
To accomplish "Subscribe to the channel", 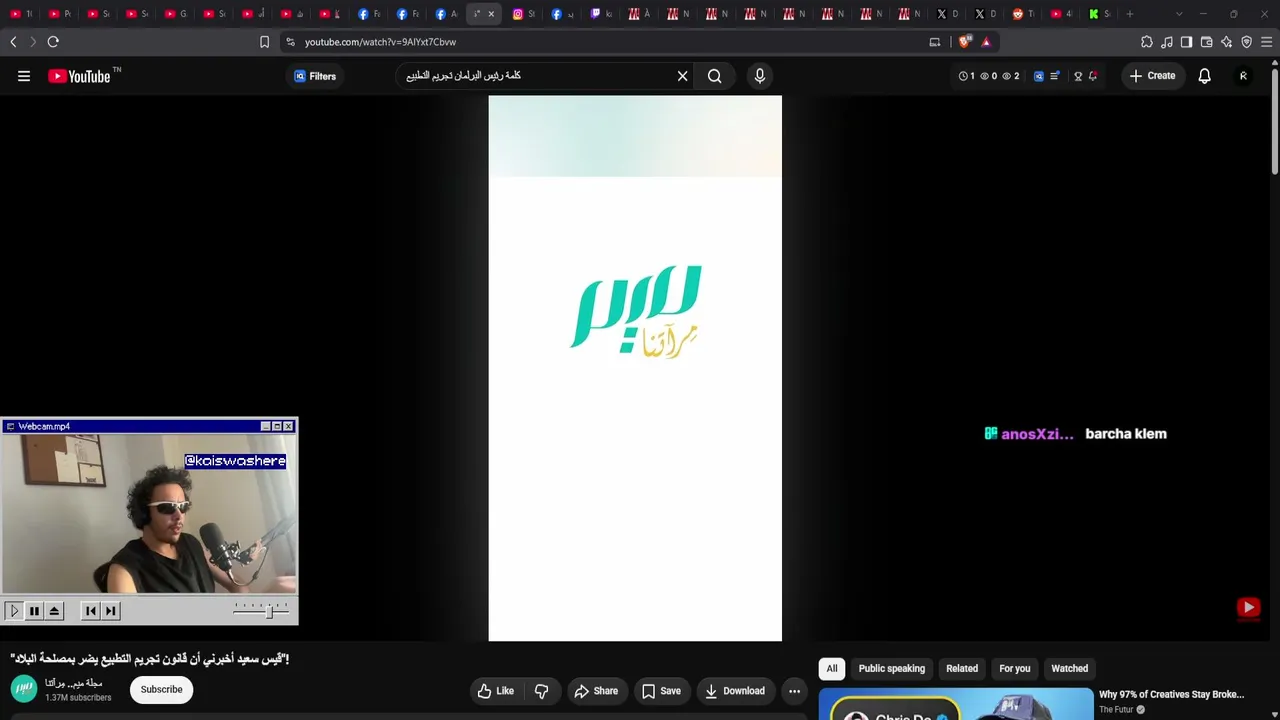I will 161,690.
